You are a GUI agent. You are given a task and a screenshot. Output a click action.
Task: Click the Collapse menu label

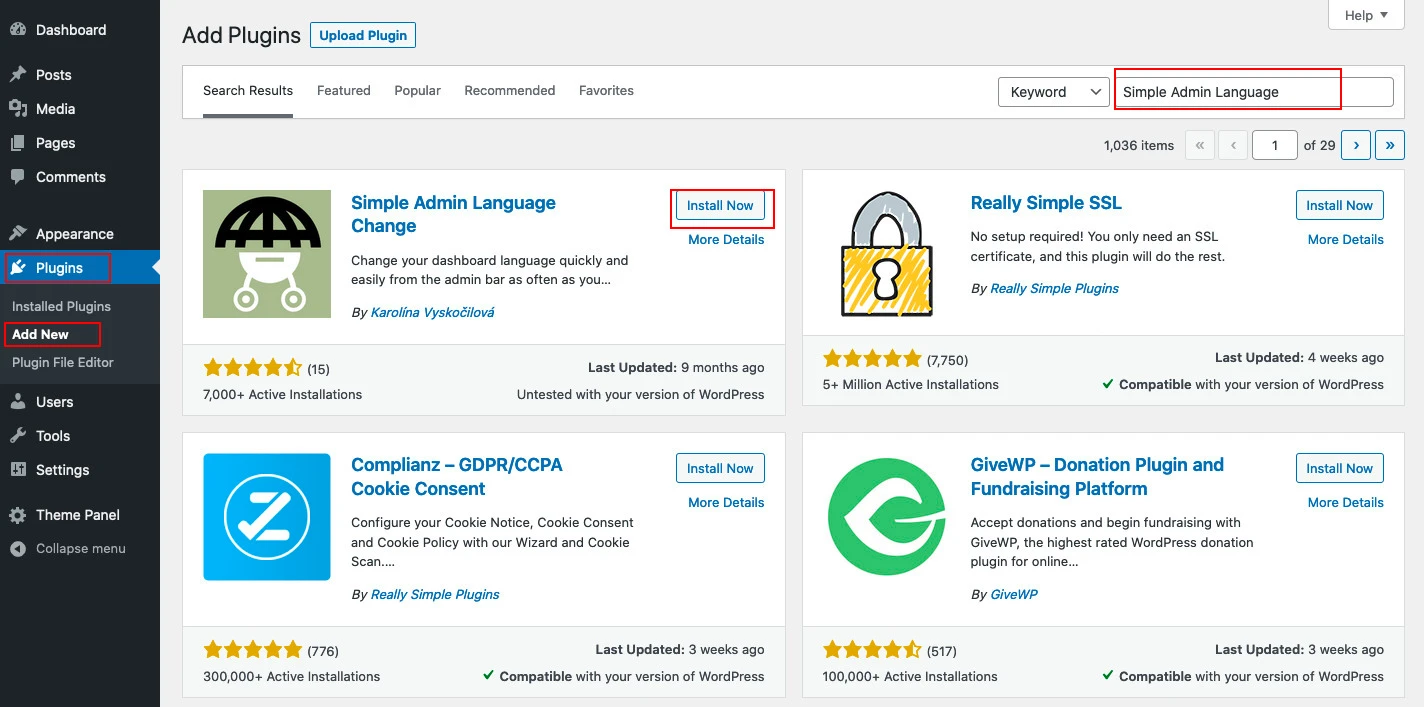(81, 549)
